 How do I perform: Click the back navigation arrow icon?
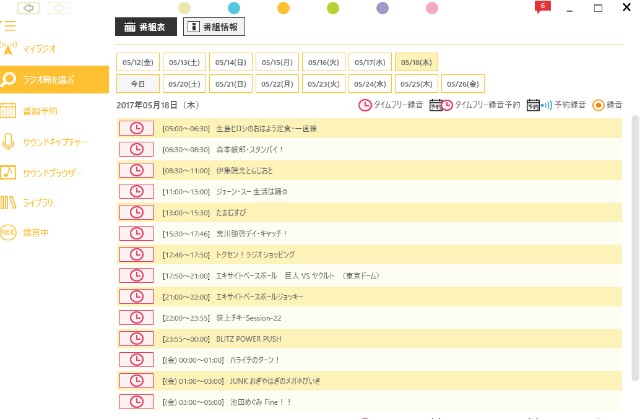(x=29, y=8)
